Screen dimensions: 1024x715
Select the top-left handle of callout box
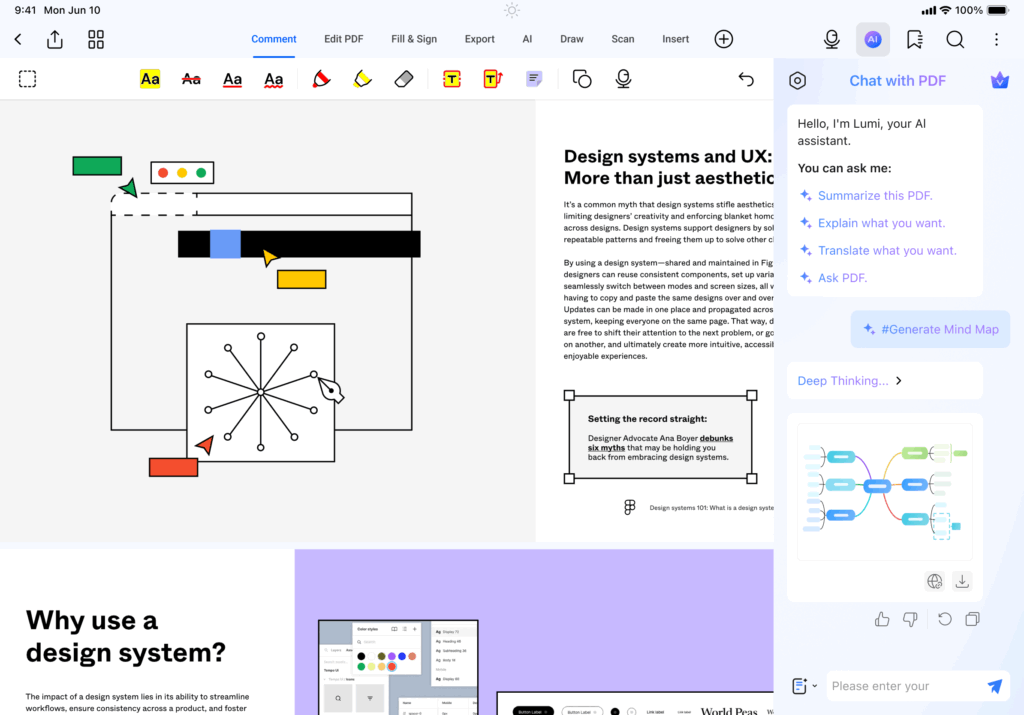click(x=569, y=395)
